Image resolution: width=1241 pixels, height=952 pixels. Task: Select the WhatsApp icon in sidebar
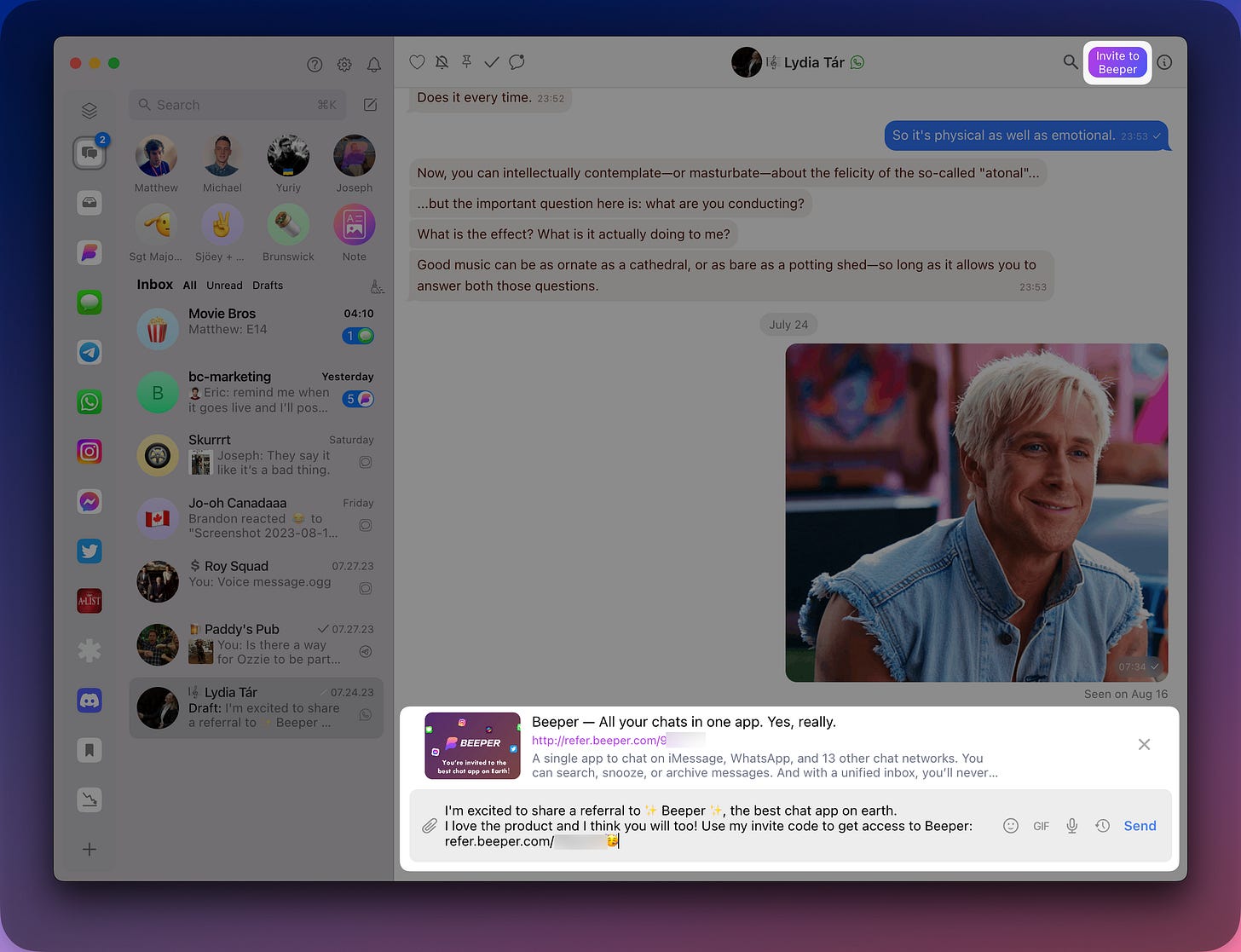89,401
